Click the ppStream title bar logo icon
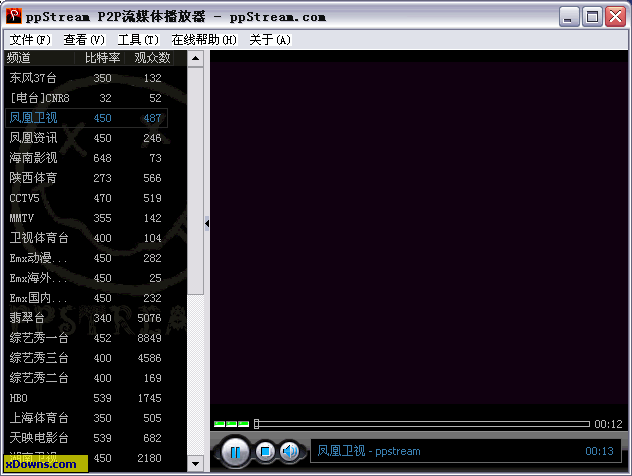The width and height of the screenshot is (632, 476). pyautogui.click(x=14, y=15)
